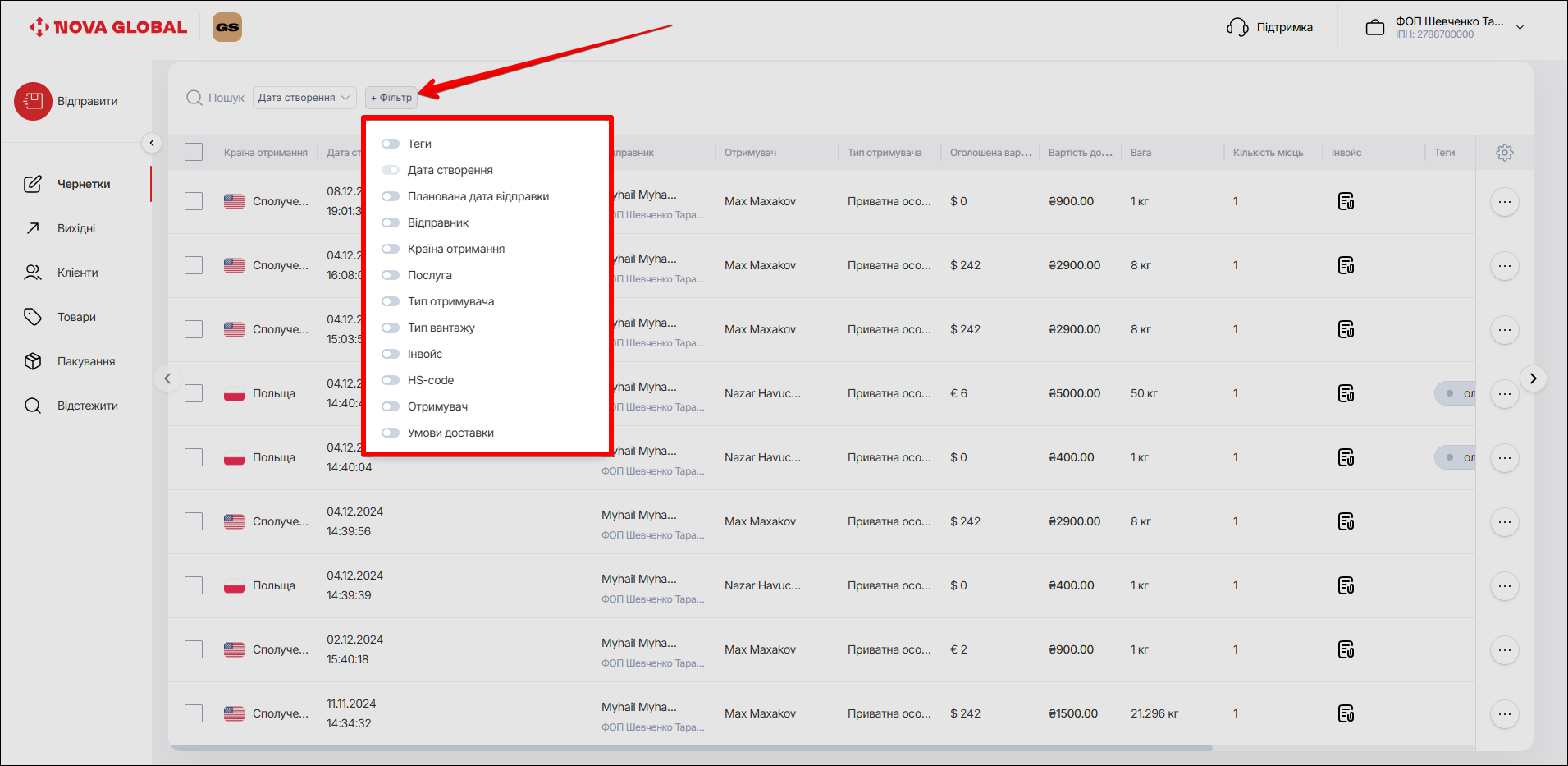Click the red Відправити send icon
Viewport: 1568px width, 766px height.
33,101
